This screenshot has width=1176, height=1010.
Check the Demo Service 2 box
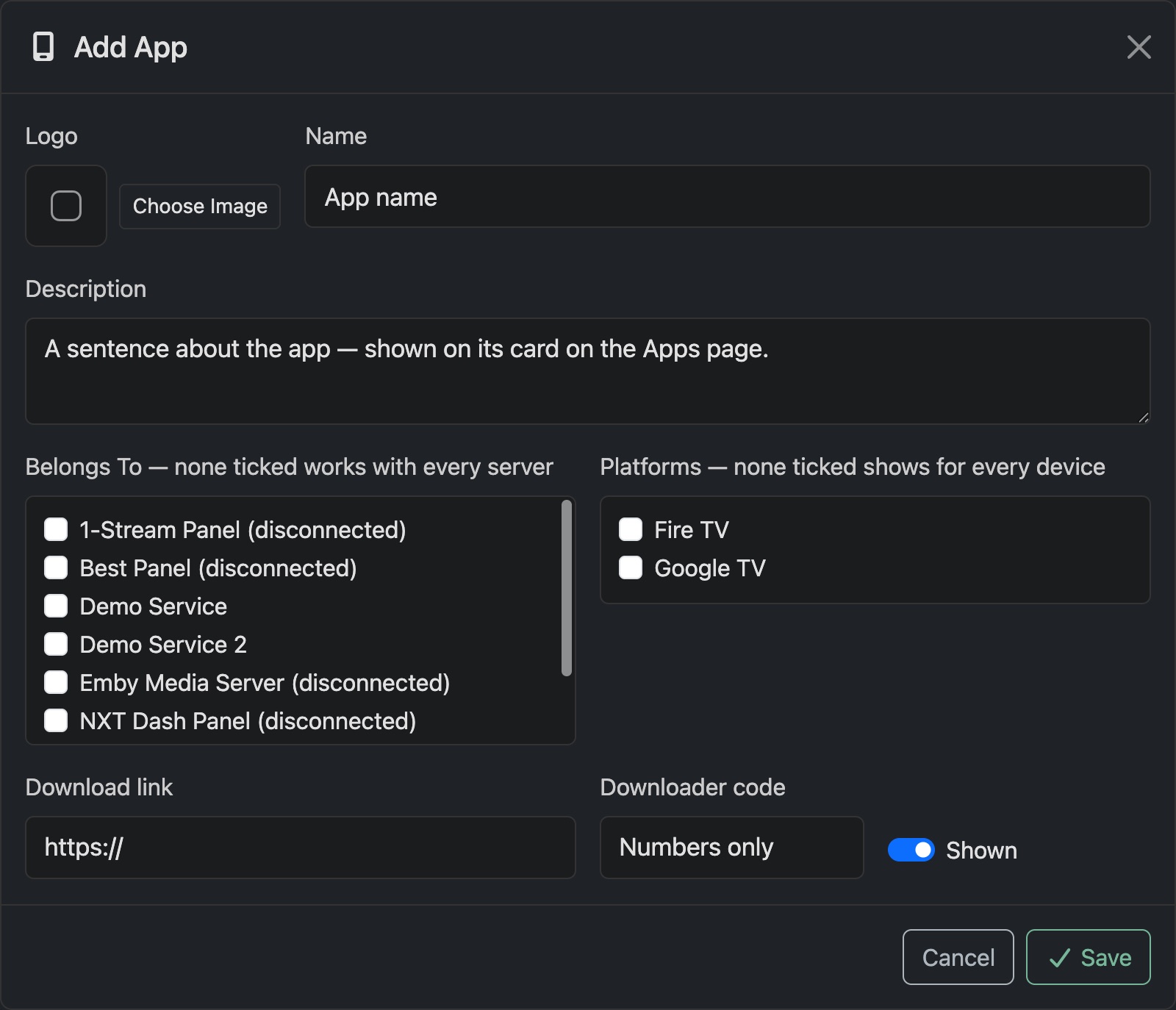click(x=56, y=644)
